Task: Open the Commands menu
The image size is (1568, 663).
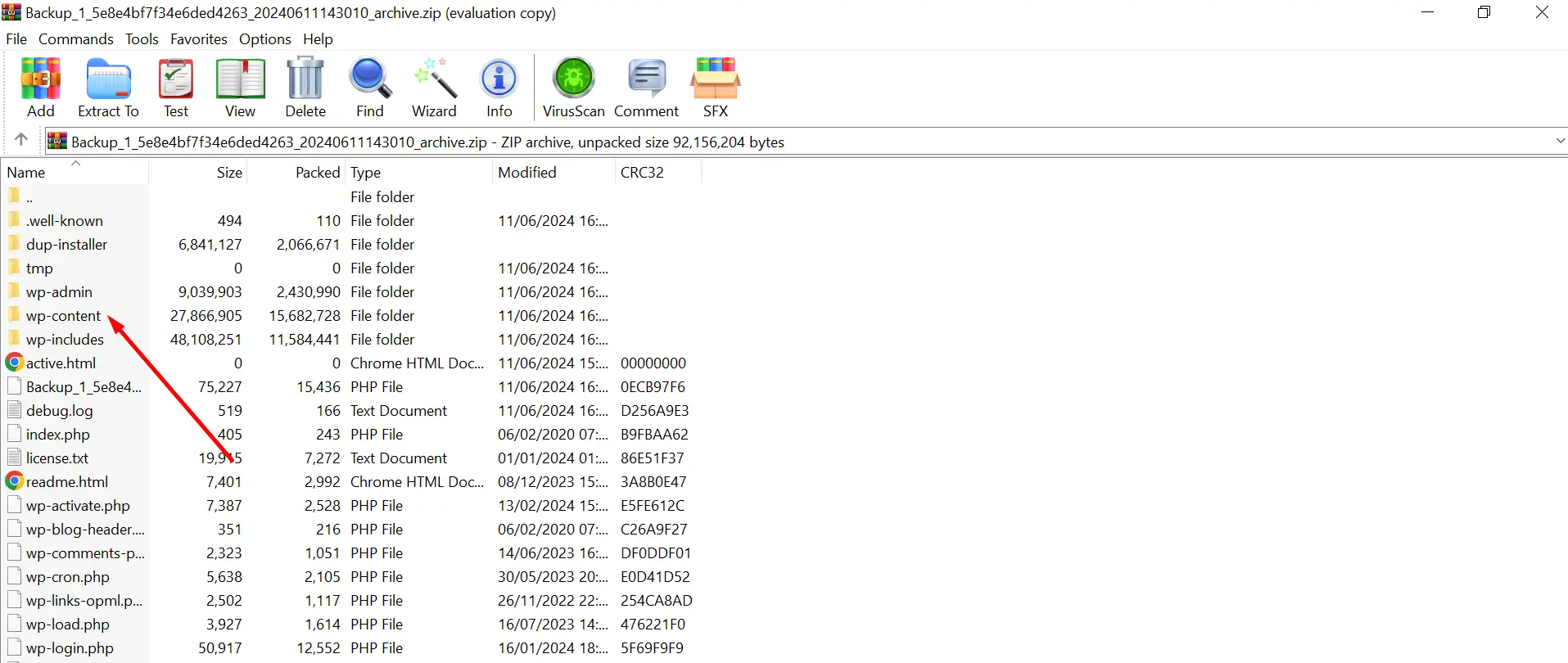Action: coord(76,39)
